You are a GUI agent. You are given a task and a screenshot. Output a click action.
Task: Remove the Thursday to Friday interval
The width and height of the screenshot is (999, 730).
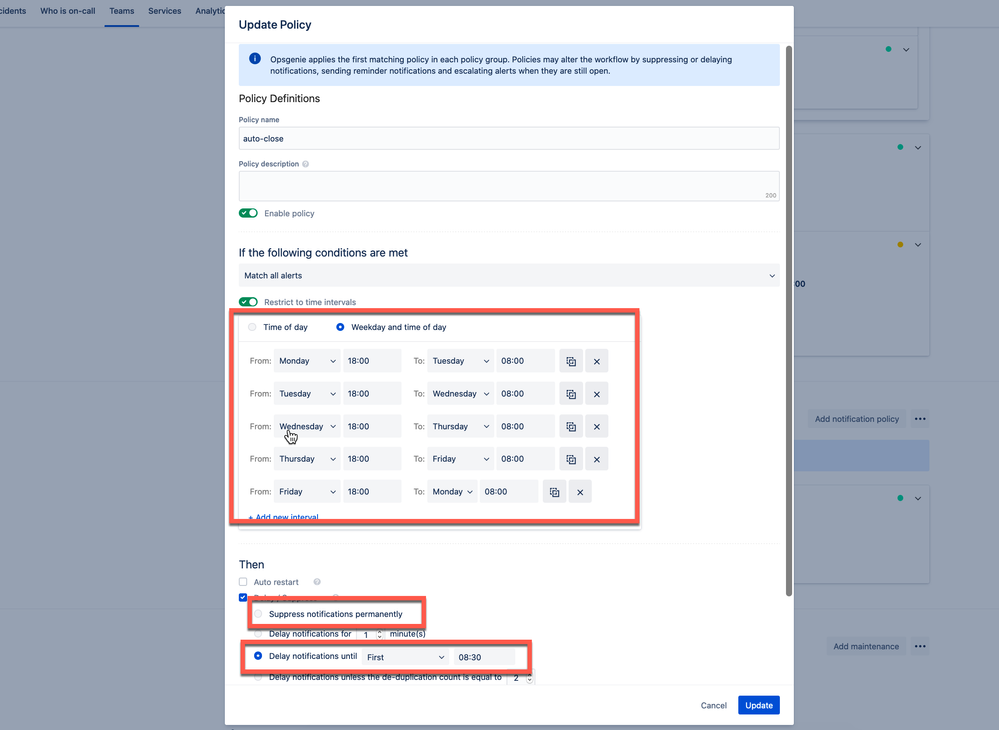coord(596,459)
